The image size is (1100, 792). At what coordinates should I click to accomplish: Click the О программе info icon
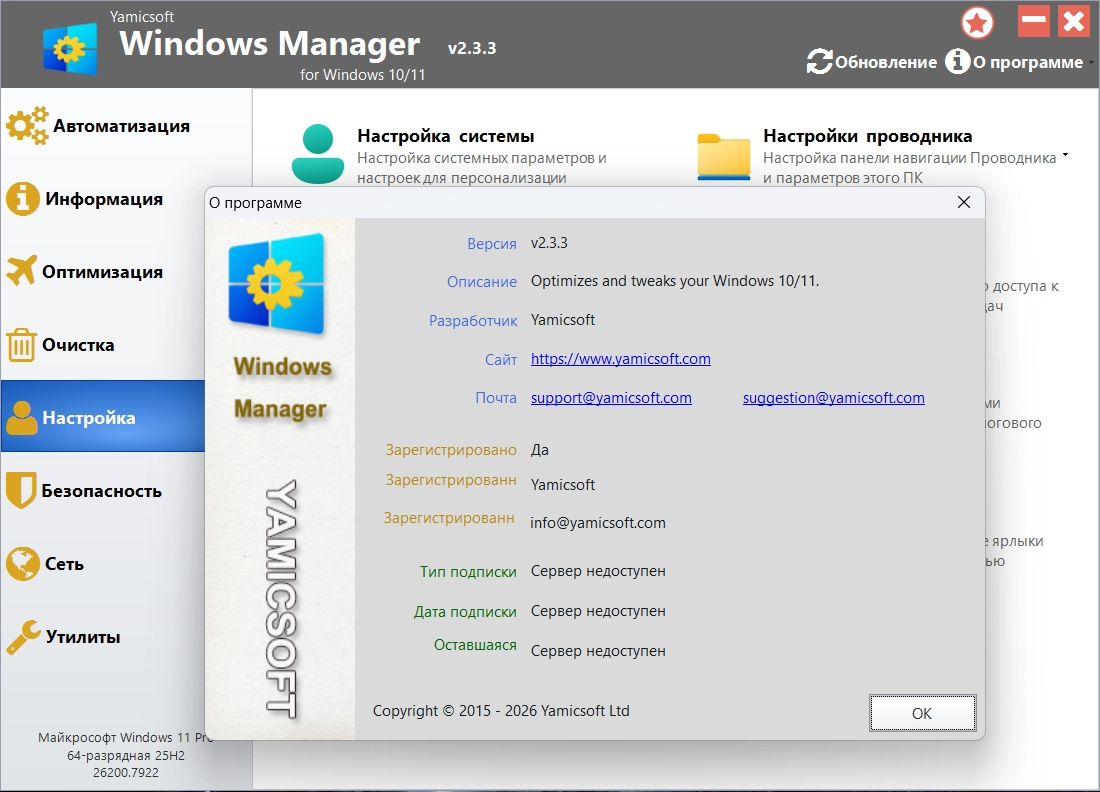coord(958,62)
